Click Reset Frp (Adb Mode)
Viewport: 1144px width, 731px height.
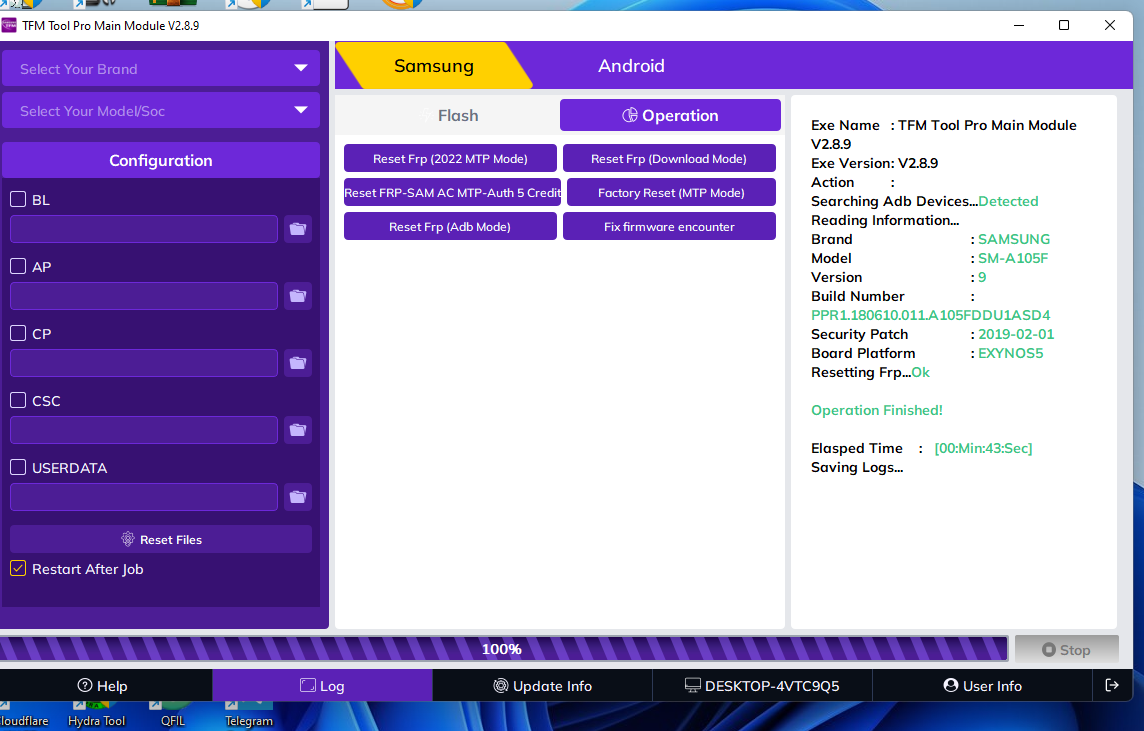pos(450,226)
